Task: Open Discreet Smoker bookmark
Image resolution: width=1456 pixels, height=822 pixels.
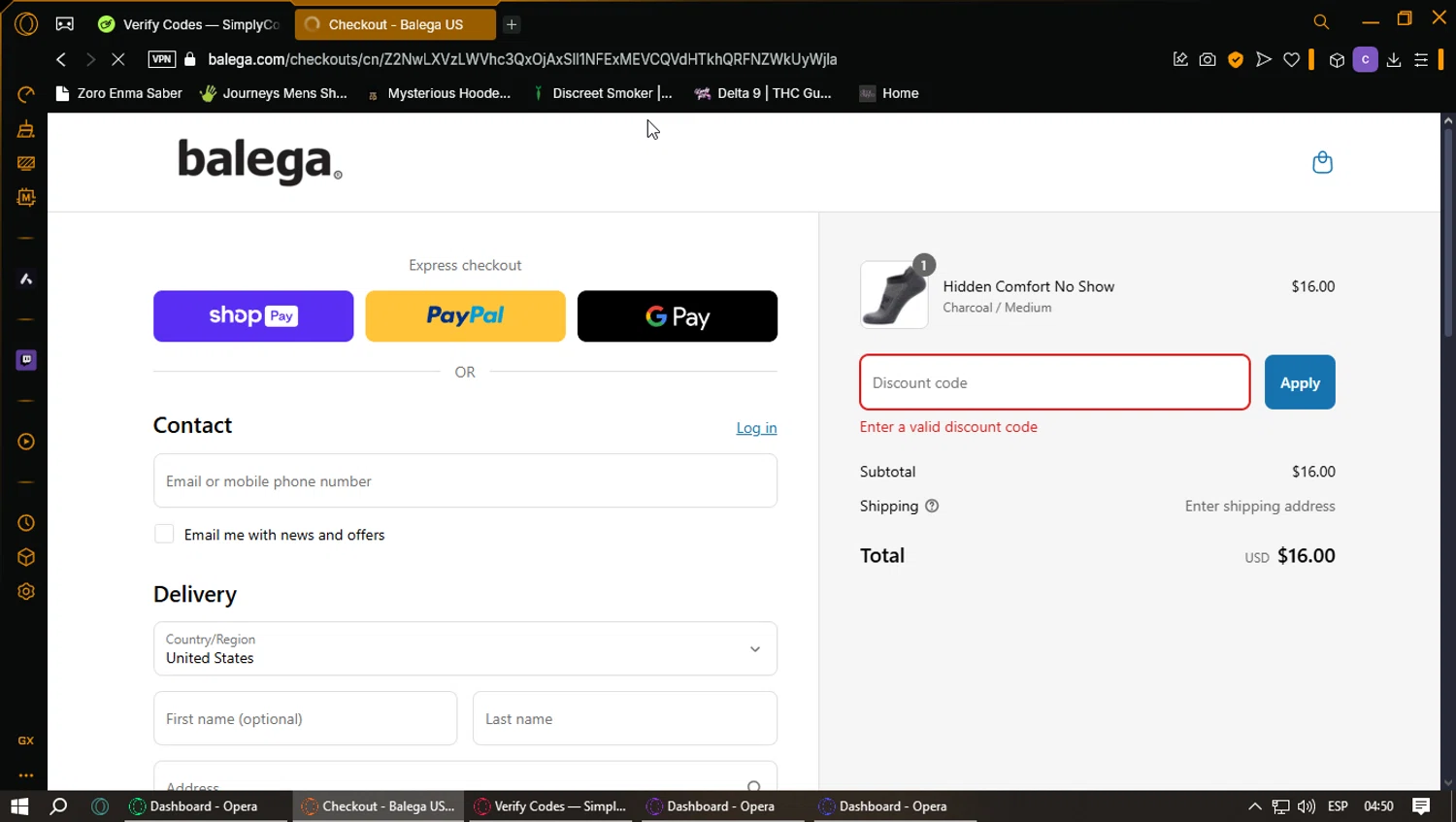Action: tap(602, 93)
